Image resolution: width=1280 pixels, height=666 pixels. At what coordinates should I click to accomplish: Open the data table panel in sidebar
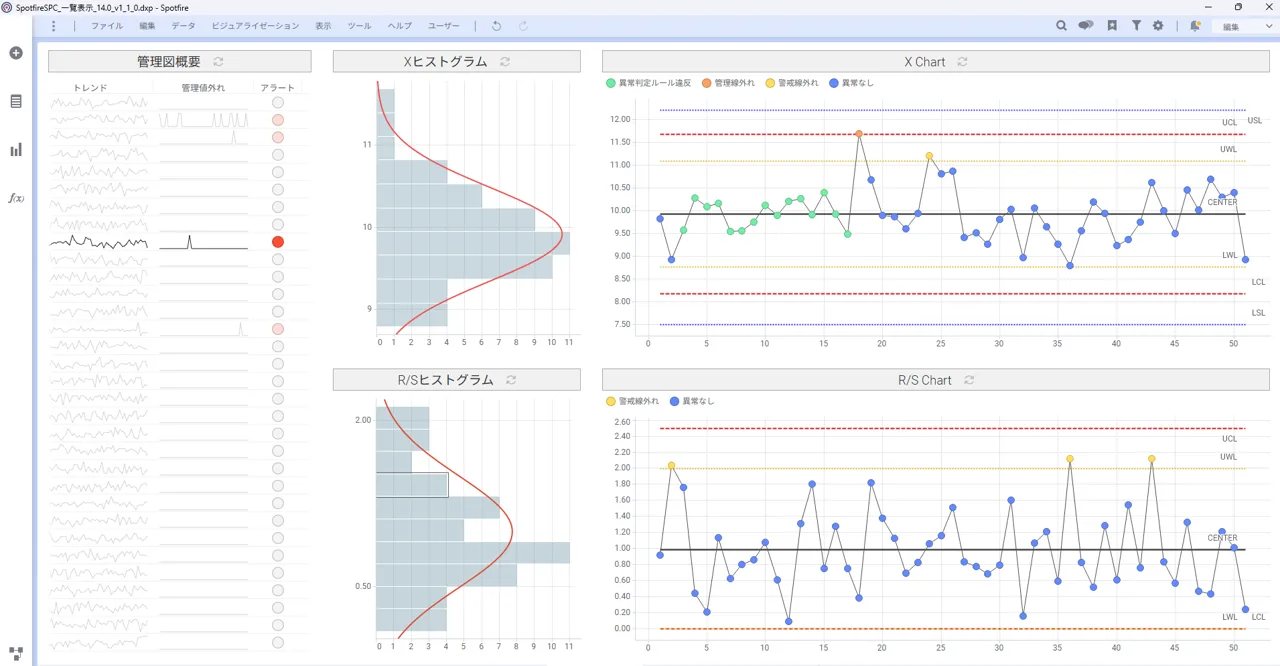click(16, 101)
